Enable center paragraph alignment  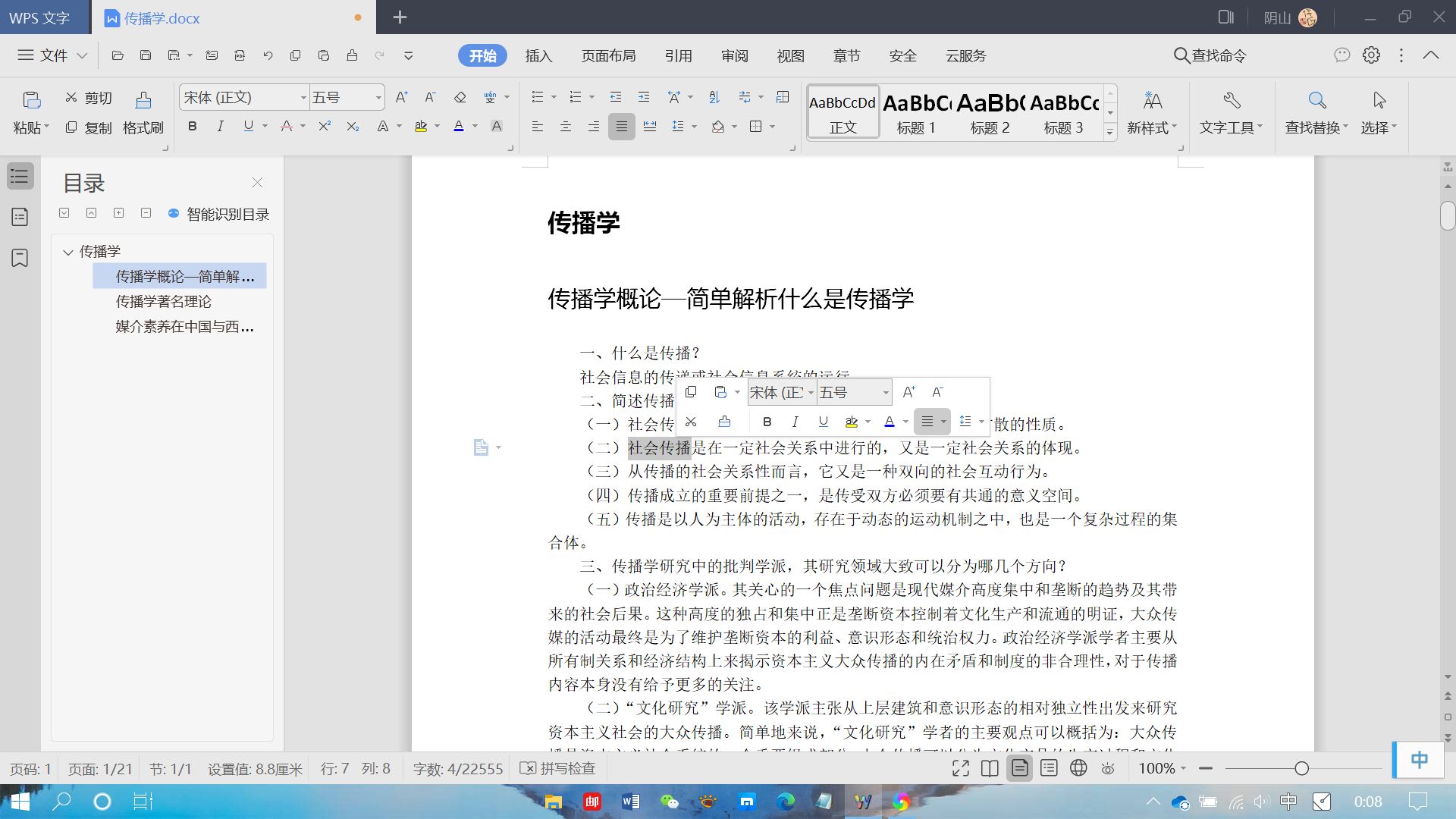point(566,126)
